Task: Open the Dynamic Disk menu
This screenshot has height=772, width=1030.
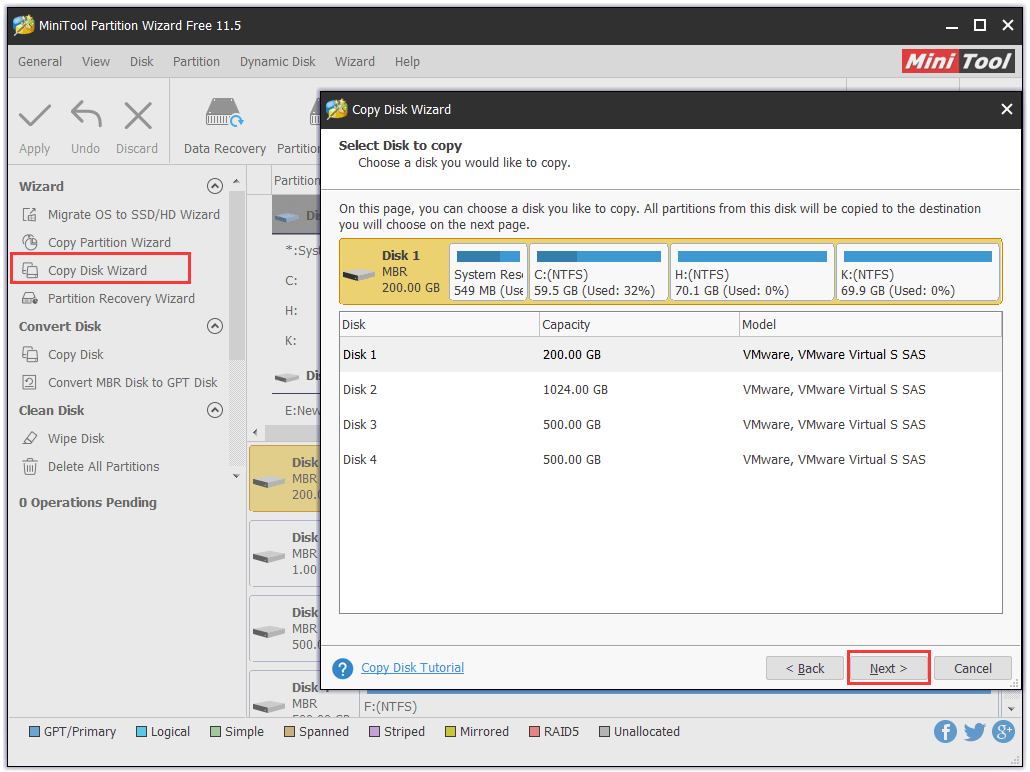Action: pos(277,62)
